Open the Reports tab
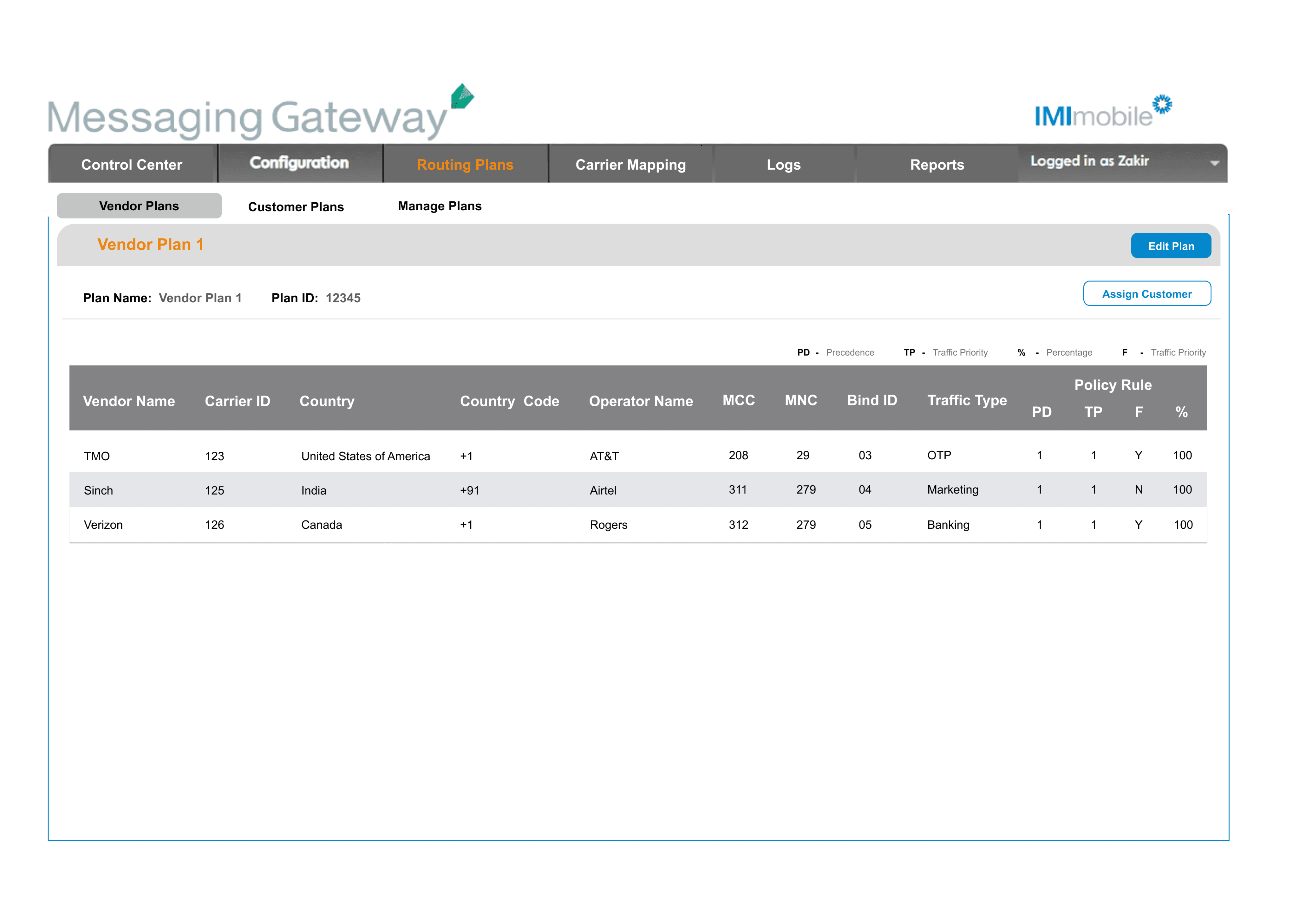The height and width of the screenshot is (924, 1299). click(937, 164)
